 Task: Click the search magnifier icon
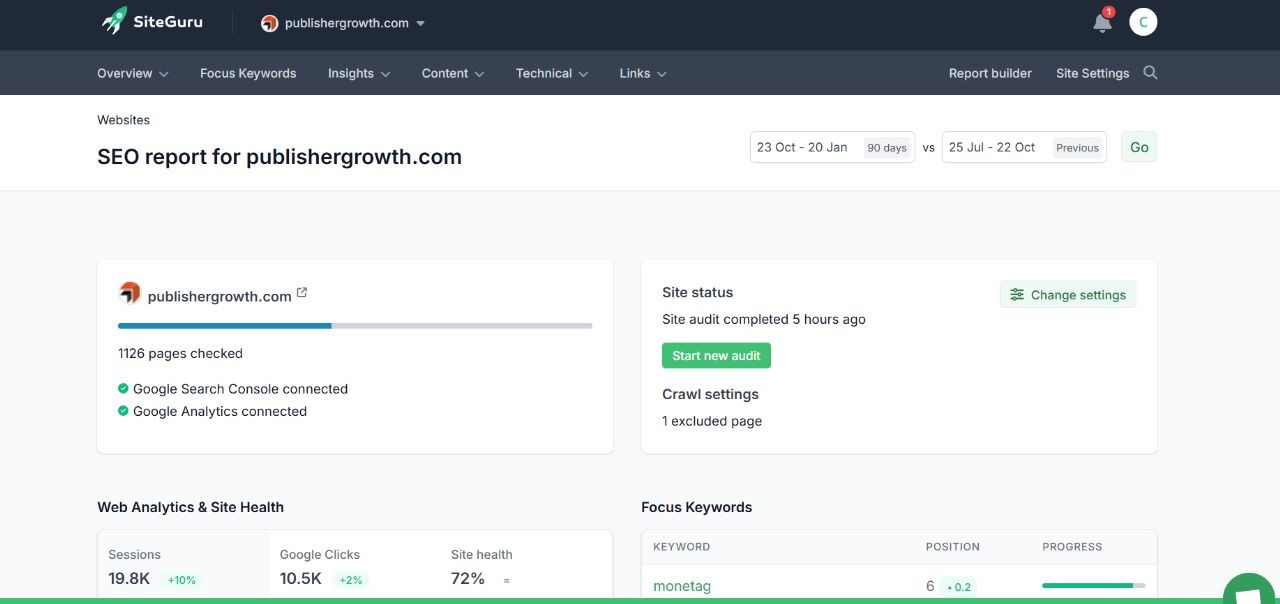pos(1150,72)
